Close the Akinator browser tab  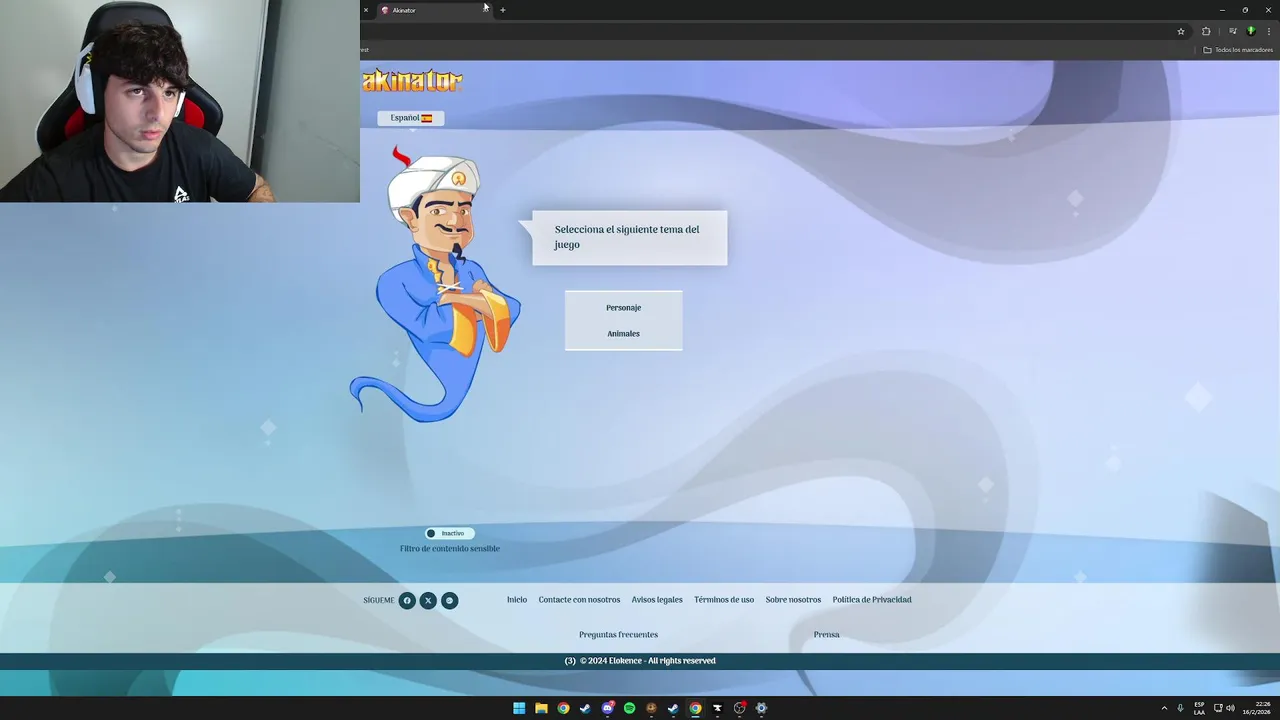(485, 10)
